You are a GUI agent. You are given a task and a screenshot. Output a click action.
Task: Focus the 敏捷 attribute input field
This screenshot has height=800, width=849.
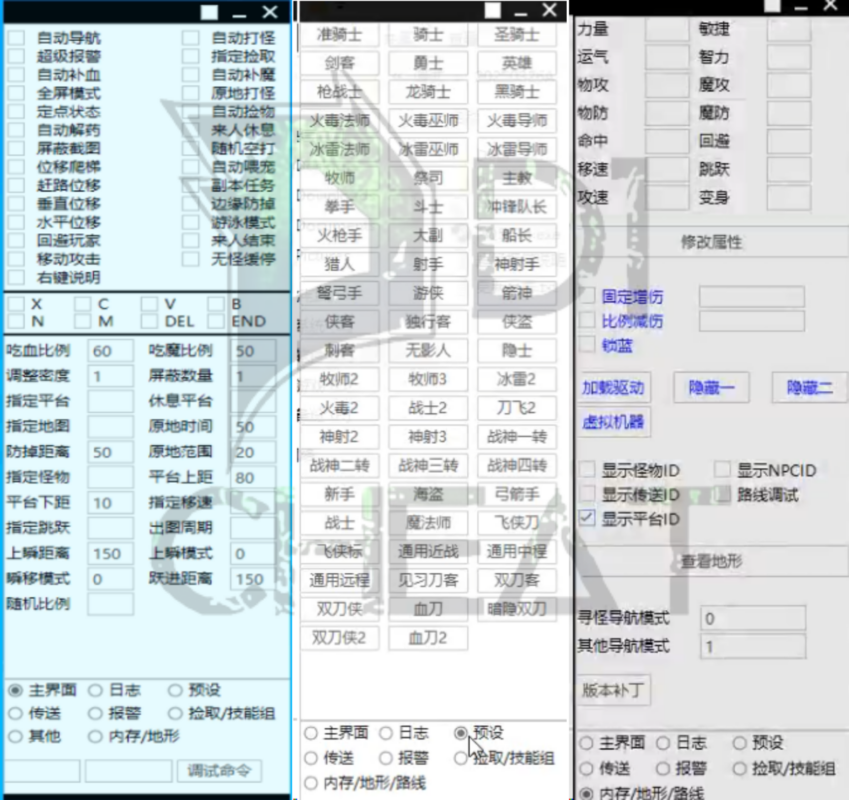point(789,29)
